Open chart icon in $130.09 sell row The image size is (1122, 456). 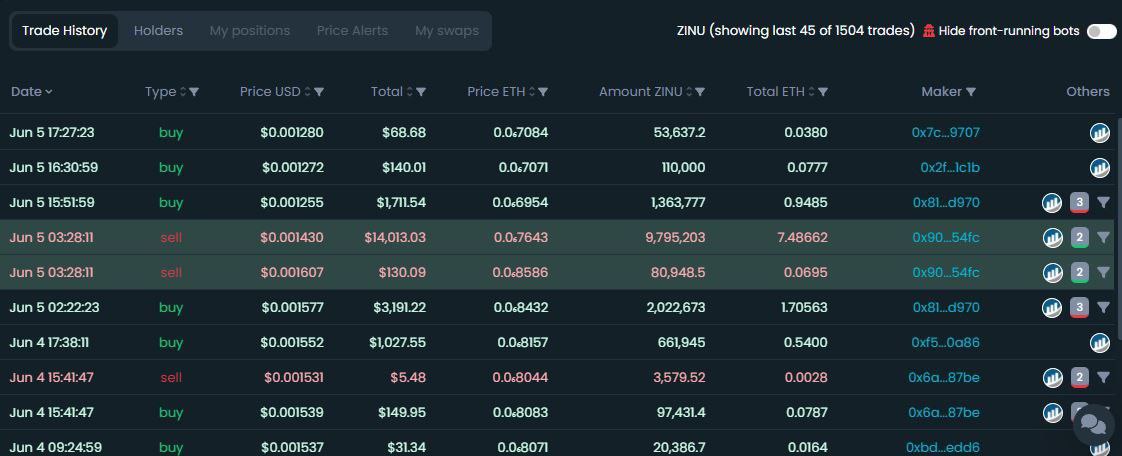pos(1052,272)
